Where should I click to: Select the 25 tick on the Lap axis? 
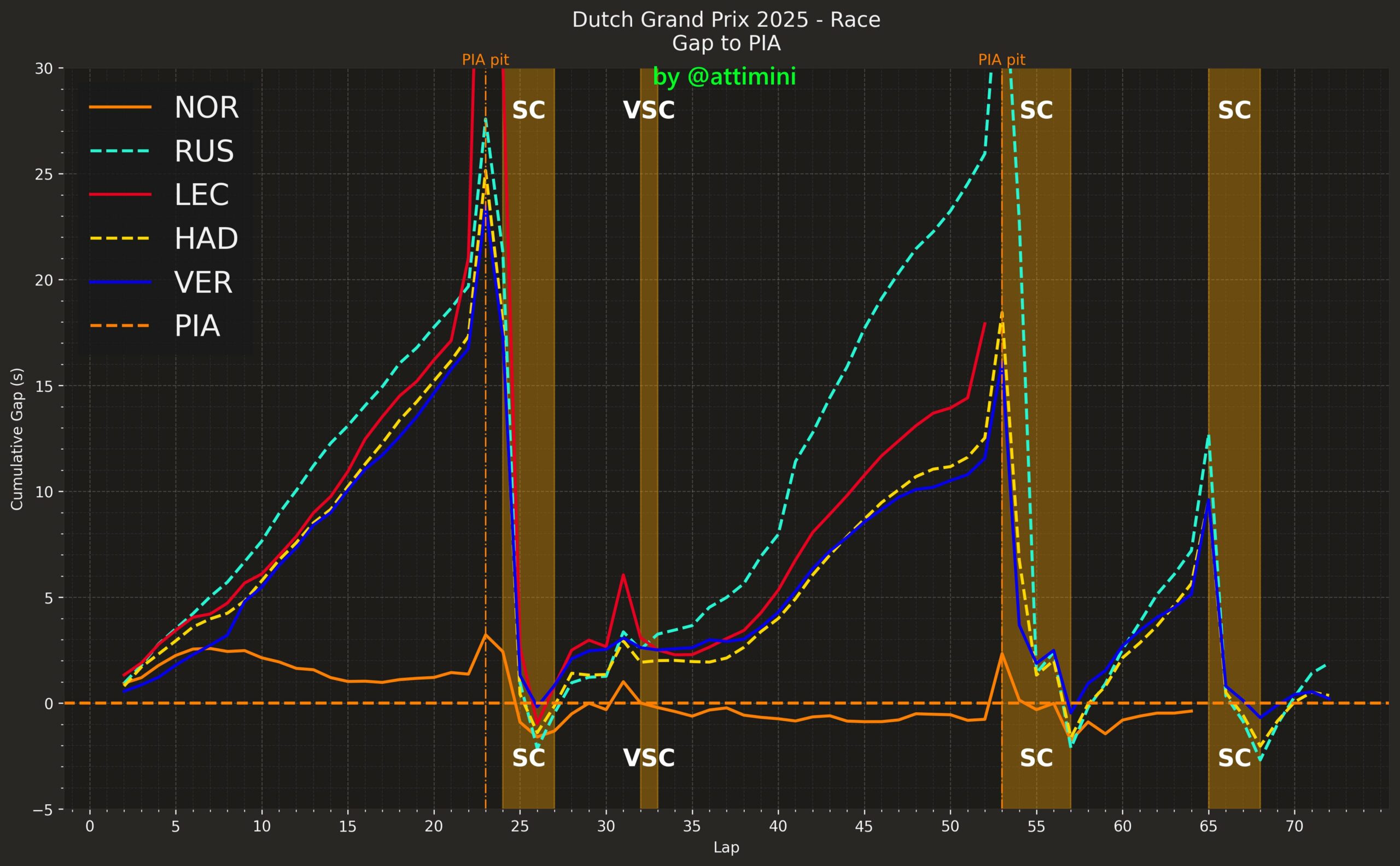[x=520, y=827]
